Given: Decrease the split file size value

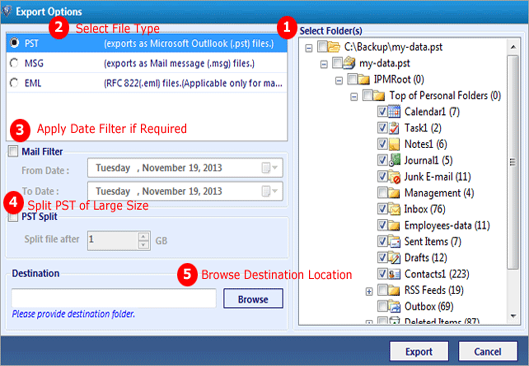Looking at the screenshot, I should click(x=143, y=245).
